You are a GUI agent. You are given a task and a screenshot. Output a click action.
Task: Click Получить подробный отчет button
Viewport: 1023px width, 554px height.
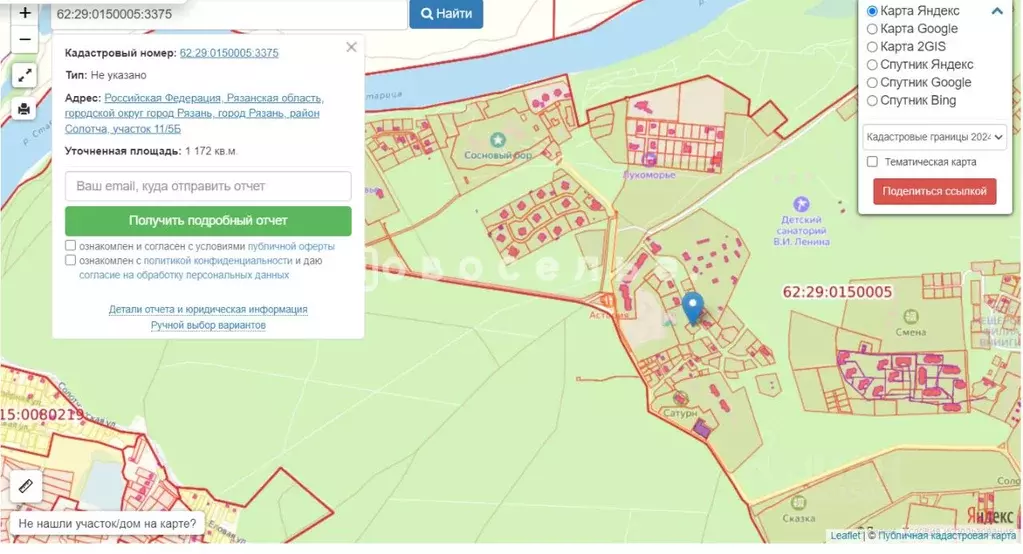click(208, 221)
